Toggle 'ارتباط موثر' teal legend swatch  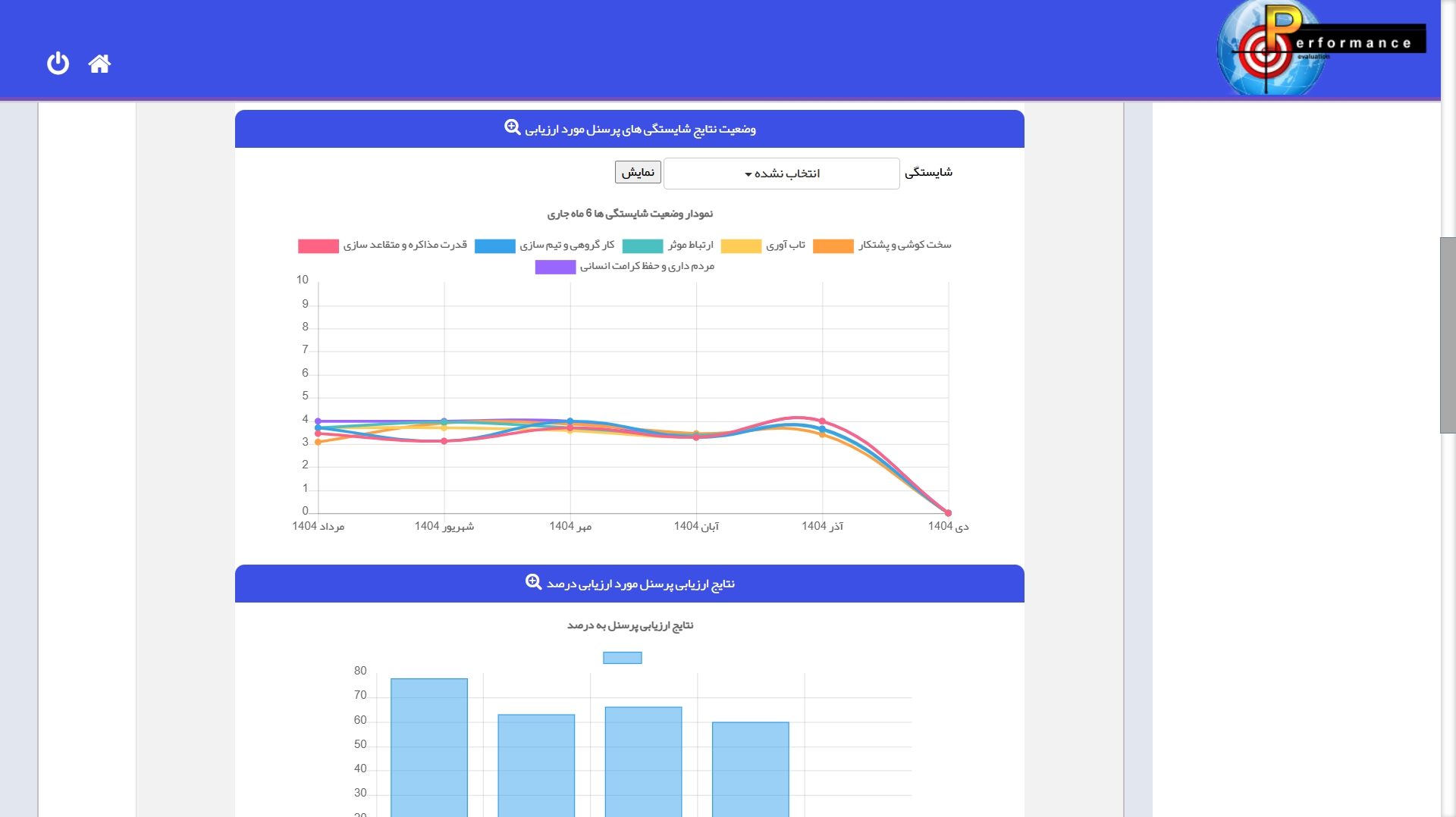(642, 246)
